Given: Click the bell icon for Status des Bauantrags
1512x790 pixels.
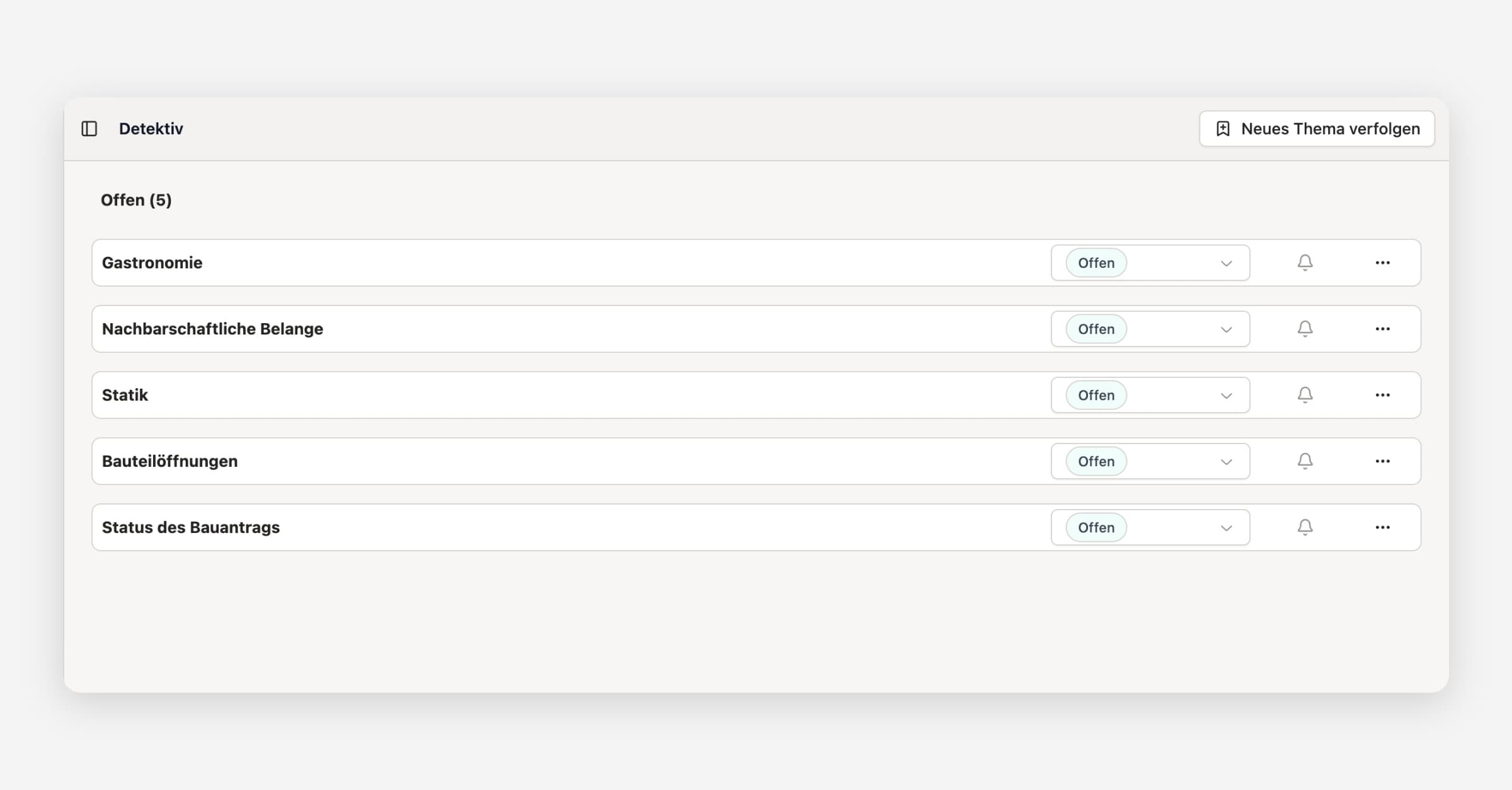Looking at the screenshot, I should (1305, 527).
